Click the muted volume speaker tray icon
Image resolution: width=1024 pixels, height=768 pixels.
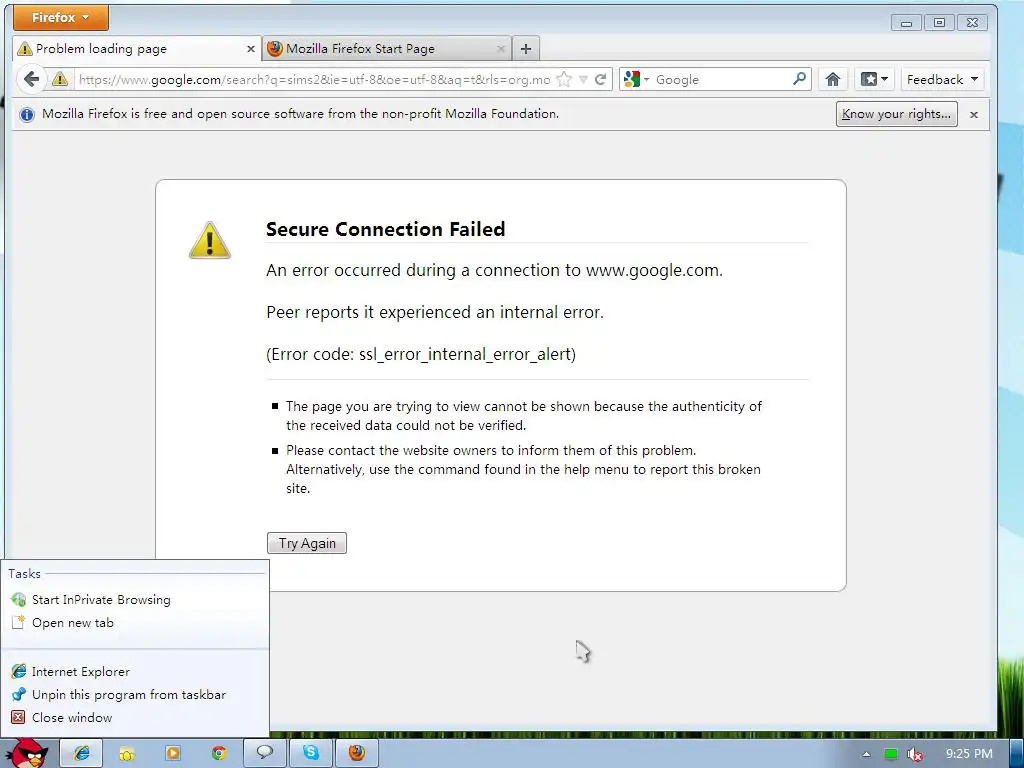tap(915, 754)
